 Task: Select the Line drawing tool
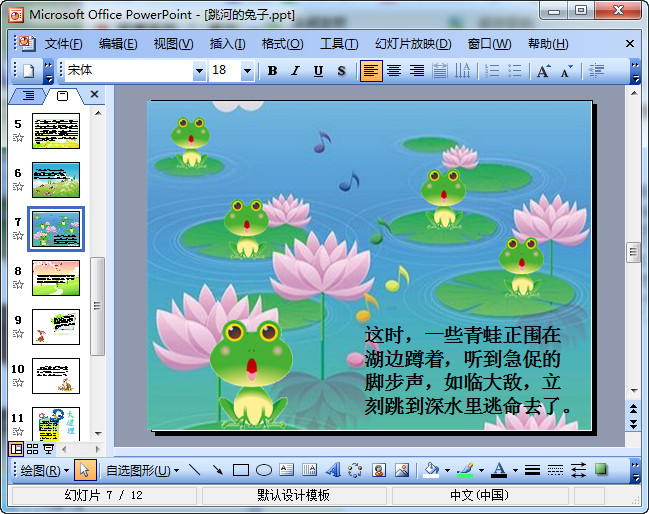(195, 470)
